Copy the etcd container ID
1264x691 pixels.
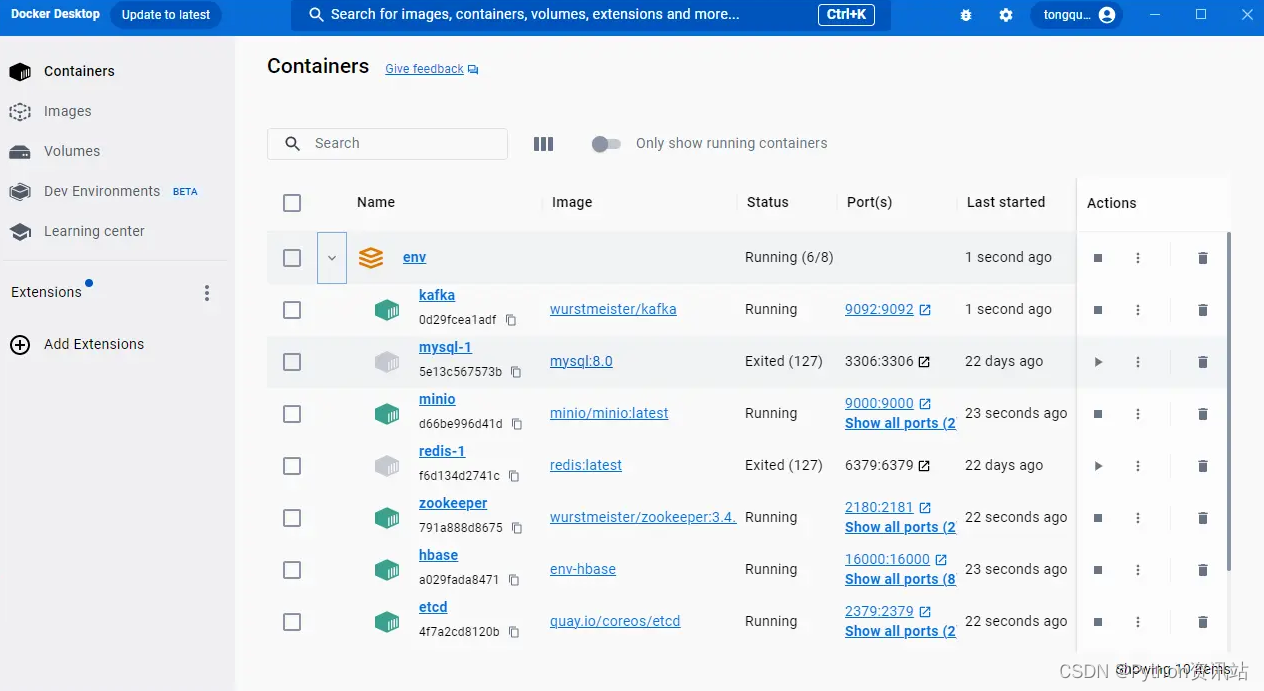click(514, 632)
